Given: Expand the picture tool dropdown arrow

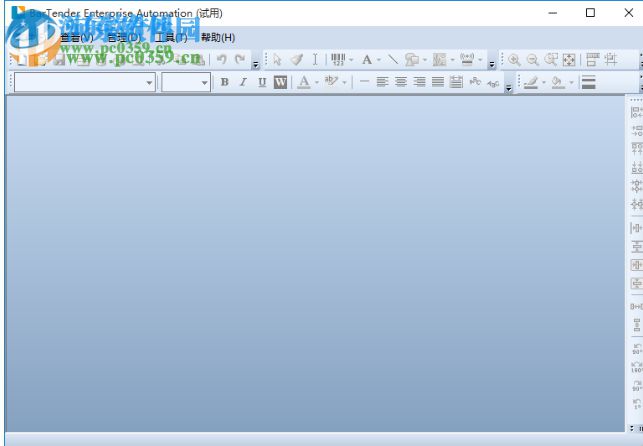Looking at the screenshot, I should (452, 60).
